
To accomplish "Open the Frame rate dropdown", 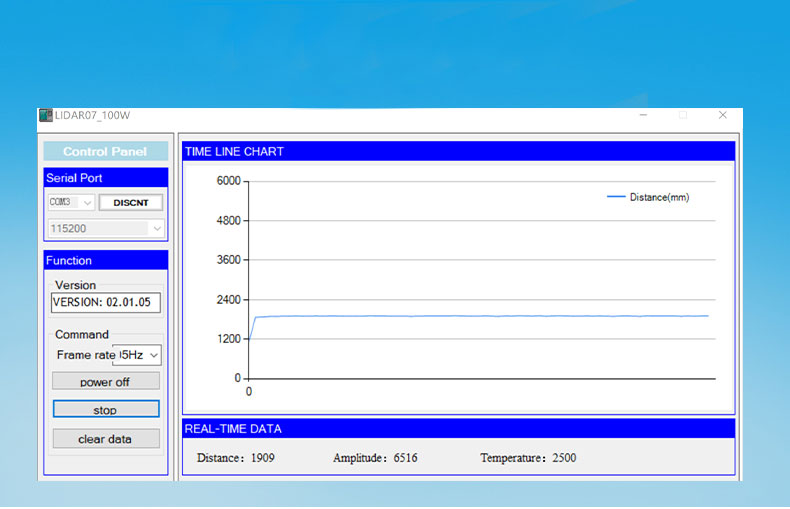I will (x=153, y=355).
